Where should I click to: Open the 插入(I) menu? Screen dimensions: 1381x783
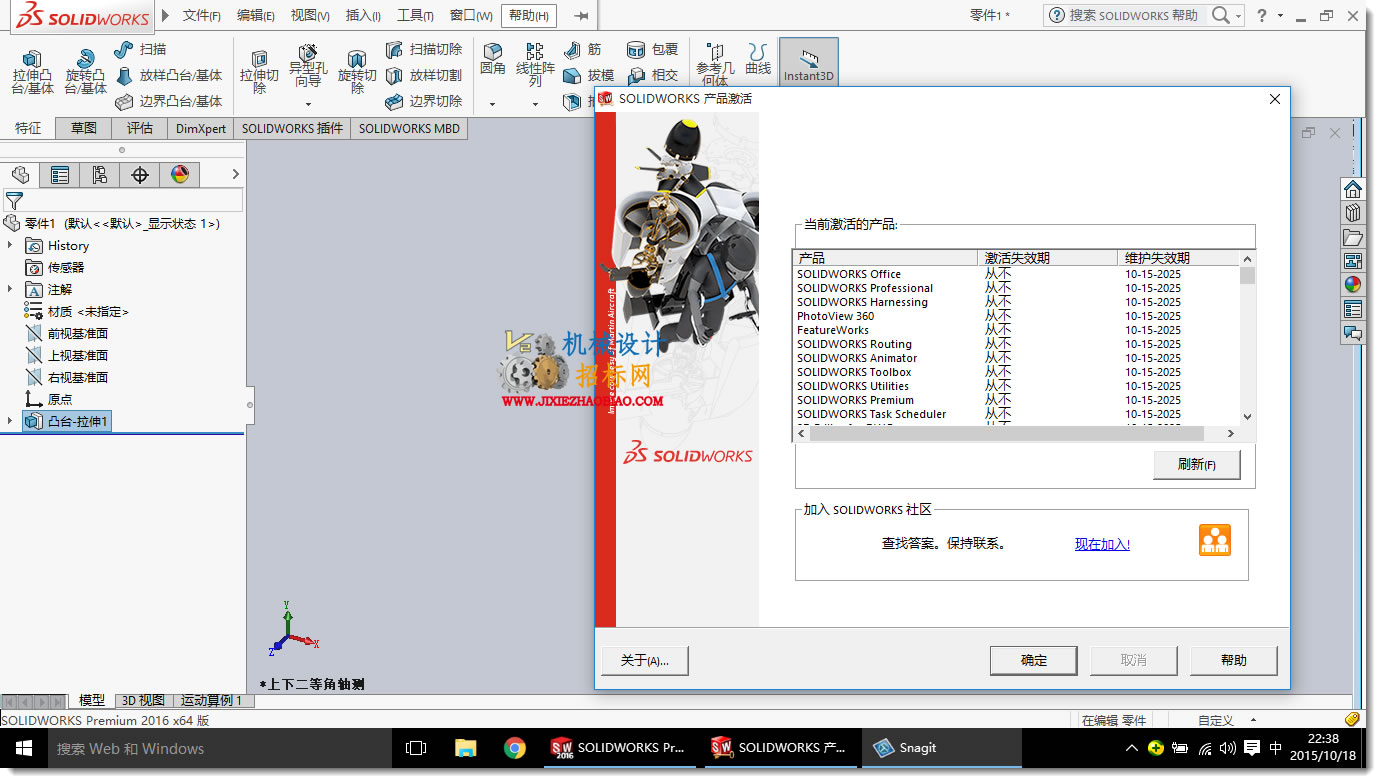pyautogui.click(x=363, y=15)
